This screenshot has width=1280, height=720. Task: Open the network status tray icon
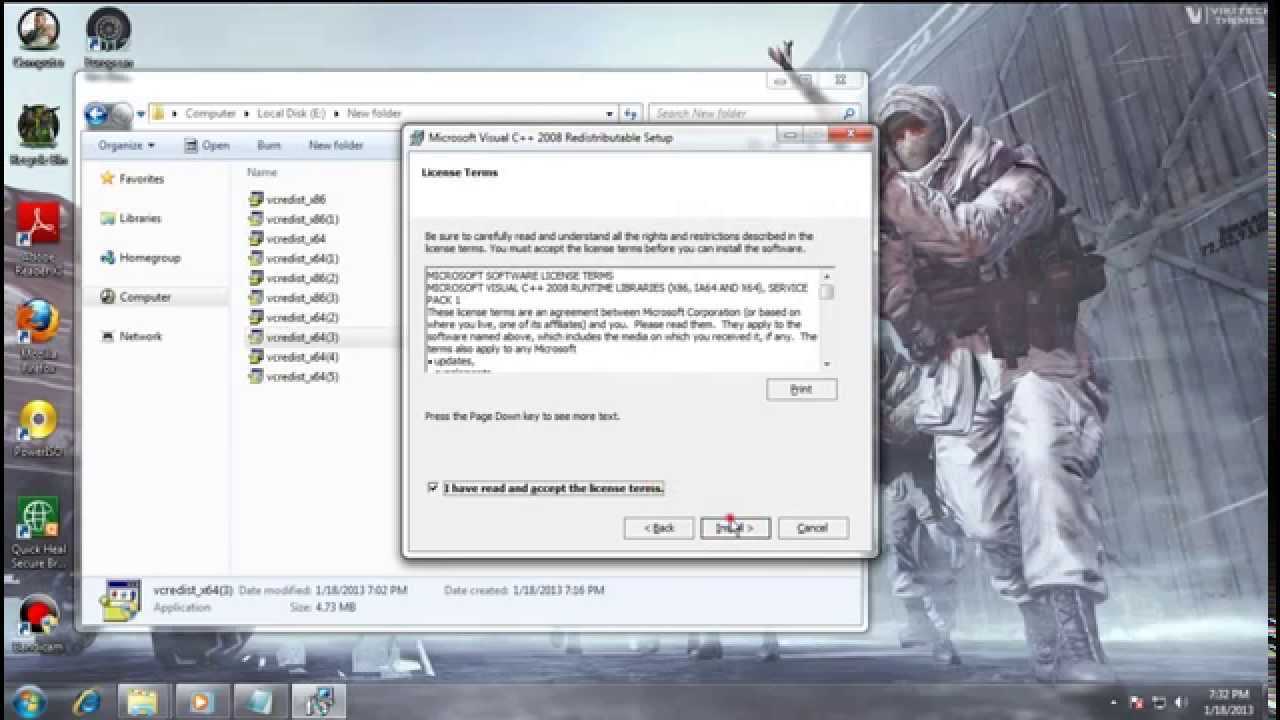pos(1159,702)
